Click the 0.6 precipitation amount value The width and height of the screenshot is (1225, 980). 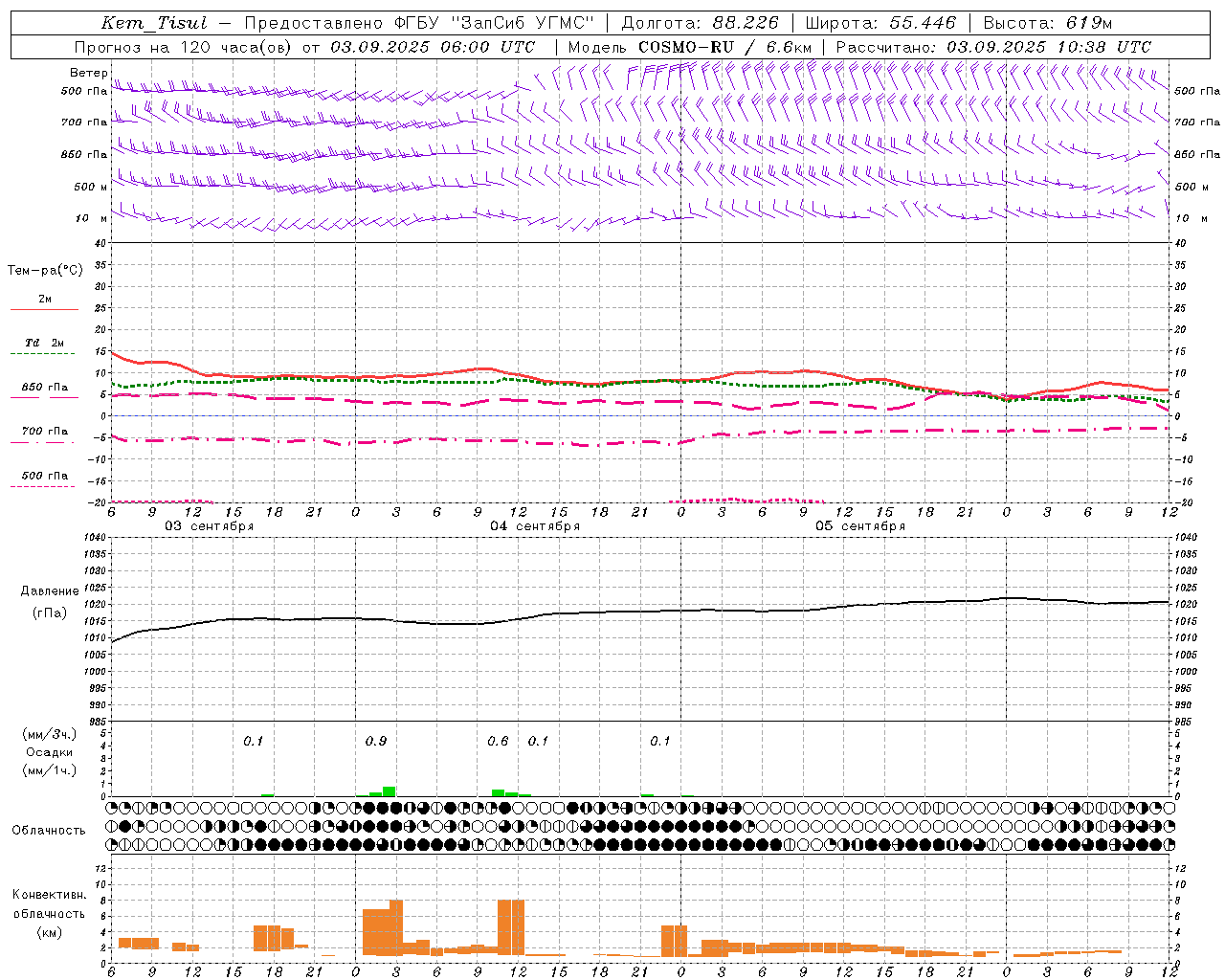click(498, 742)
